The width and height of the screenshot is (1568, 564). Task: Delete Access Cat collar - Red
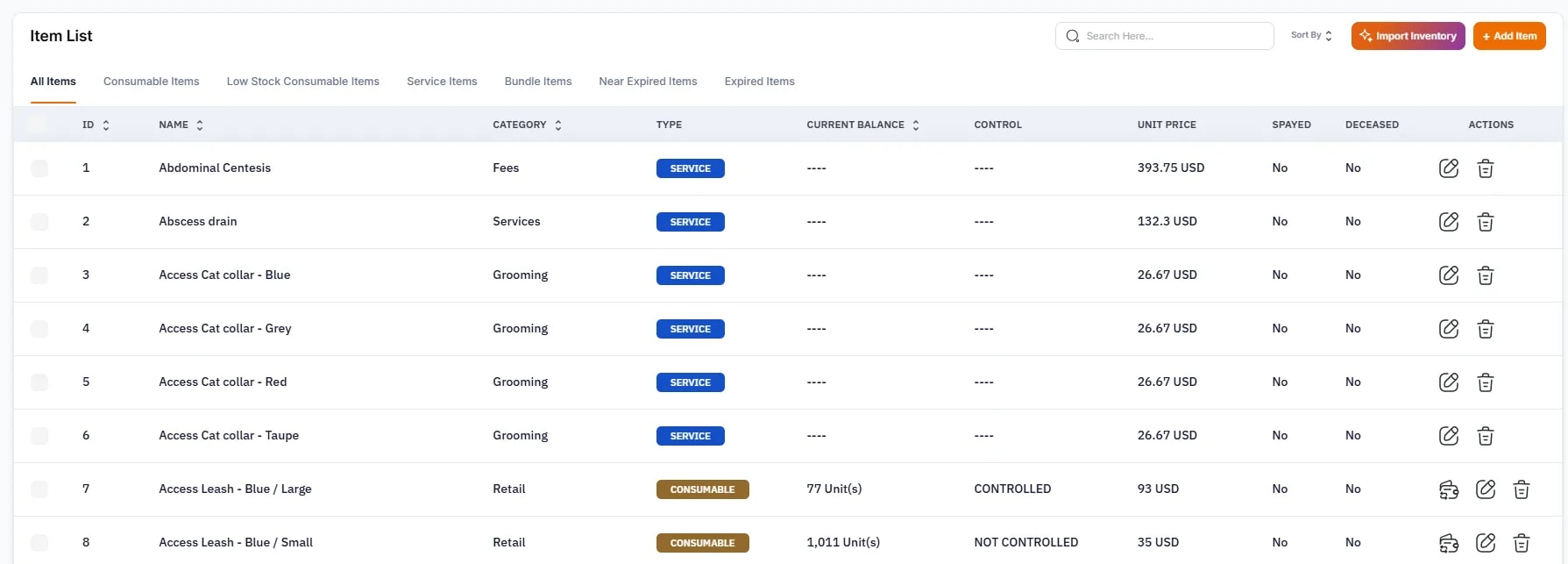coord(1486,382)
